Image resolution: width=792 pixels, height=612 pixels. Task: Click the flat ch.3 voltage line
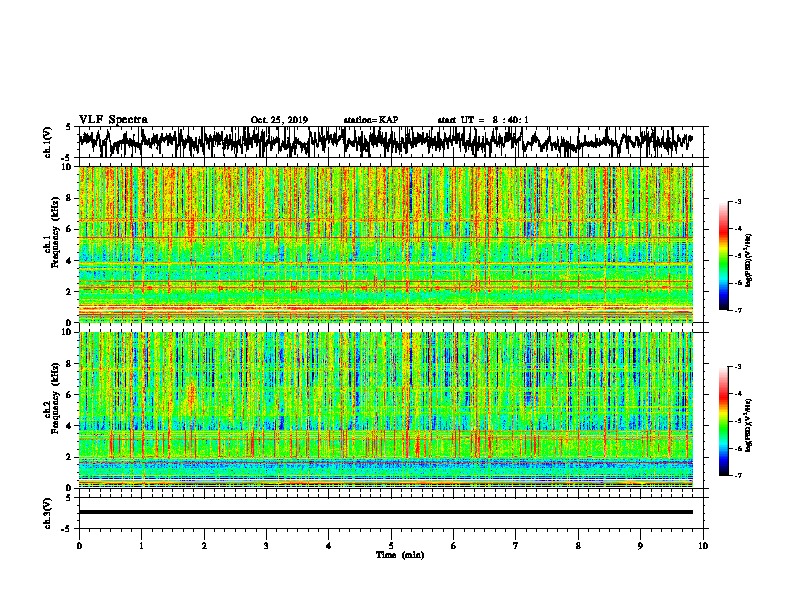coord(385,512)
